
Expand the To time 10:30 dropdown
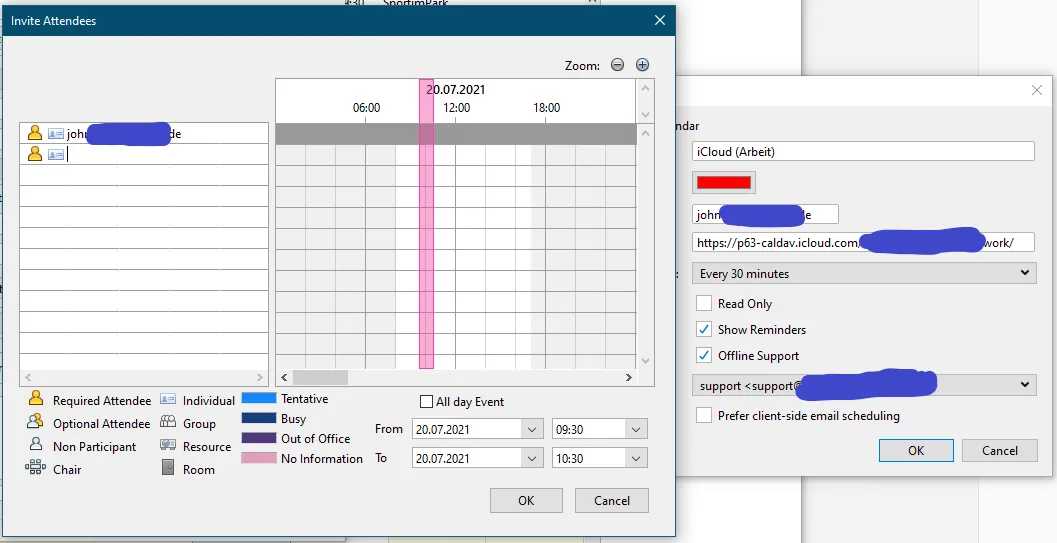pos(636,458)
